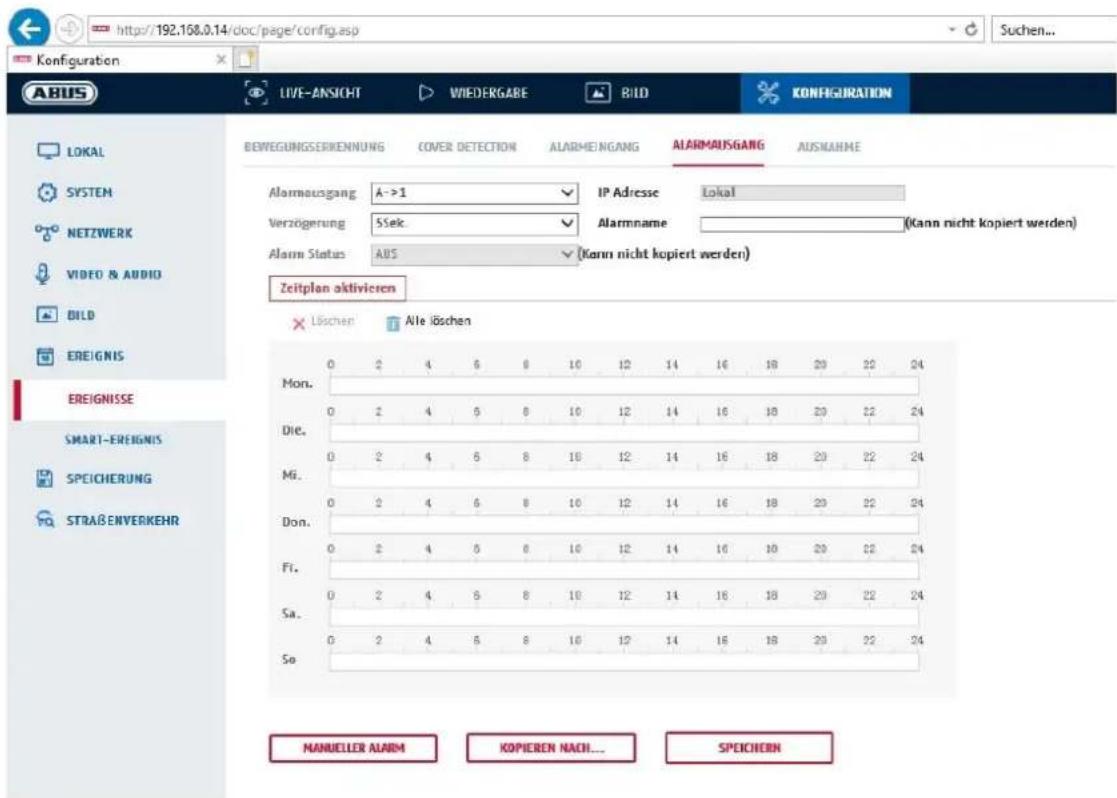Click the Bild picture icon in top bar
Screen dimensions: 1117x798
[x=598, y=93]
